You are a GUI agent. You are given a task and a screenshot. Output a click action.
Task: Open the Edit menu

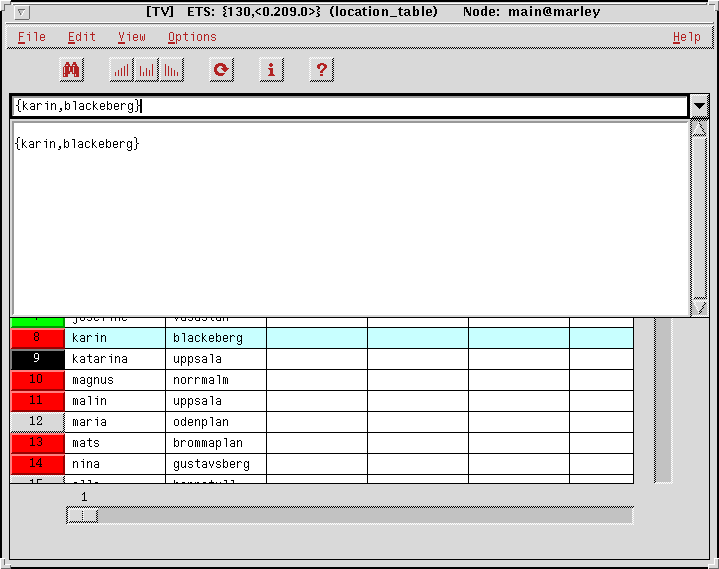tap(82, 37)
